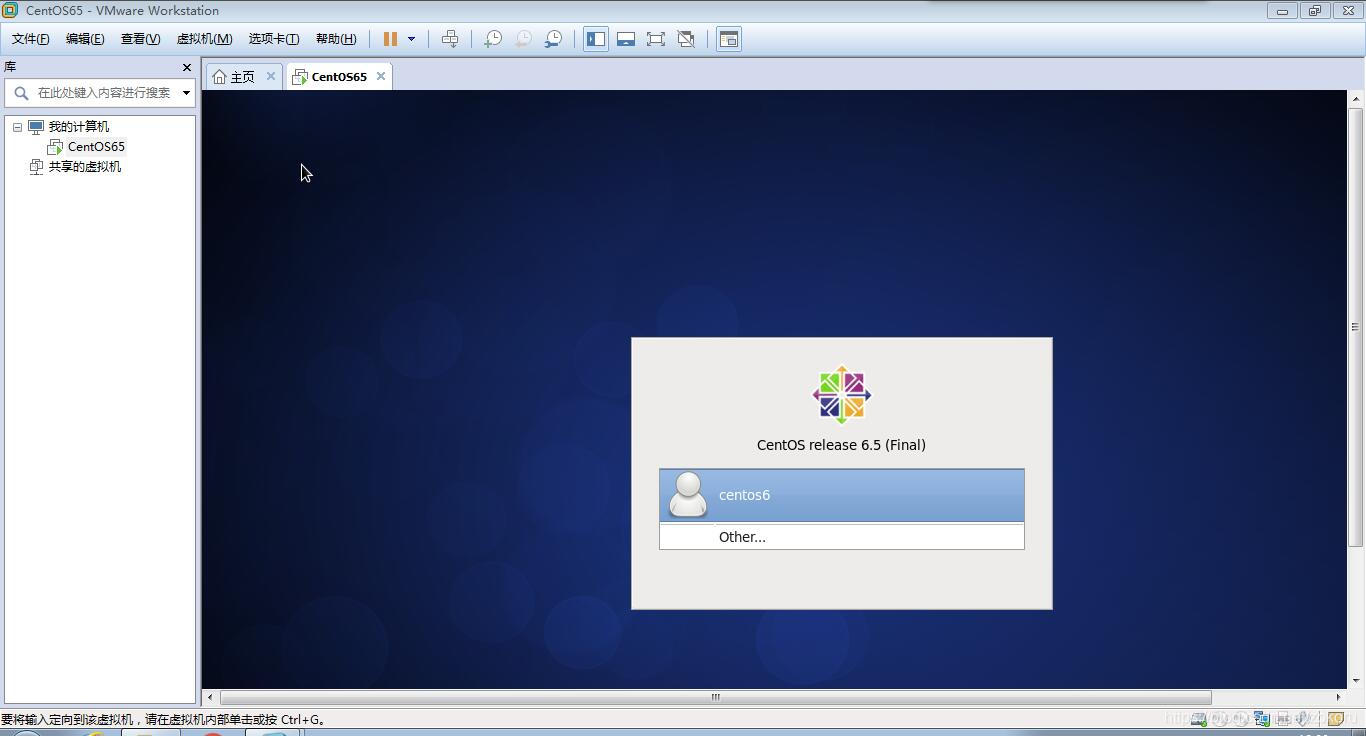
Task: Toggle the thumbnail bar view
Action: click(626, 39)
